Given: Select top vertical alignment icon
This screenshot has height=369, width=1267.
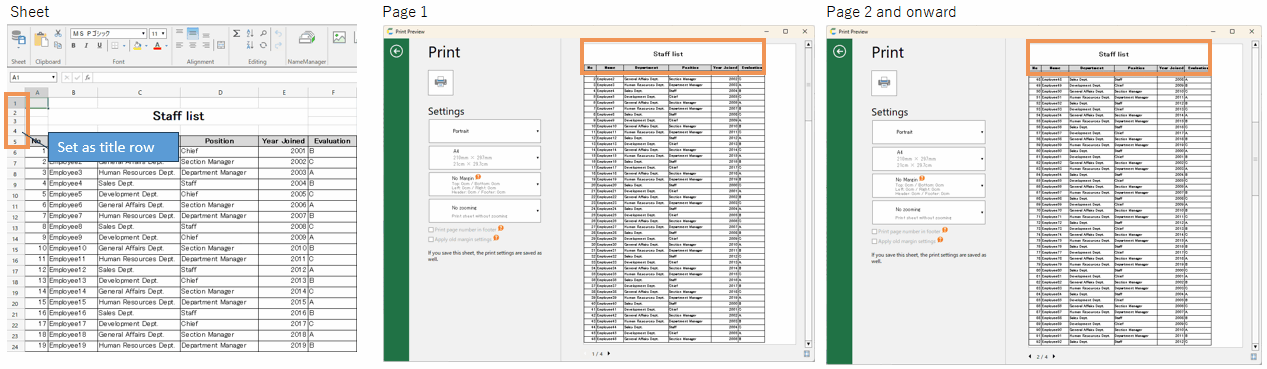Looking at the screenshot, I should [179, 32].
